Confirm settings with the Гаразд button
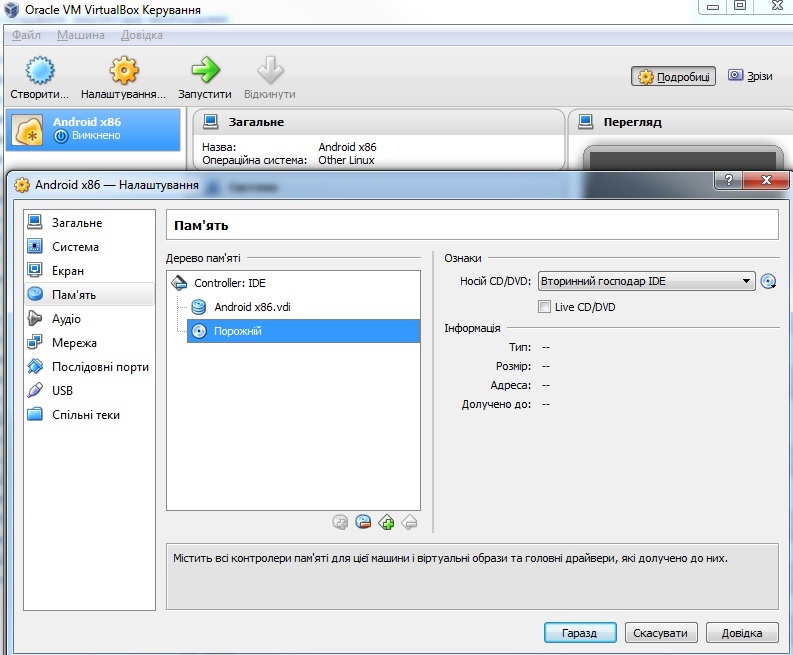793x655 pixels. 580,633
